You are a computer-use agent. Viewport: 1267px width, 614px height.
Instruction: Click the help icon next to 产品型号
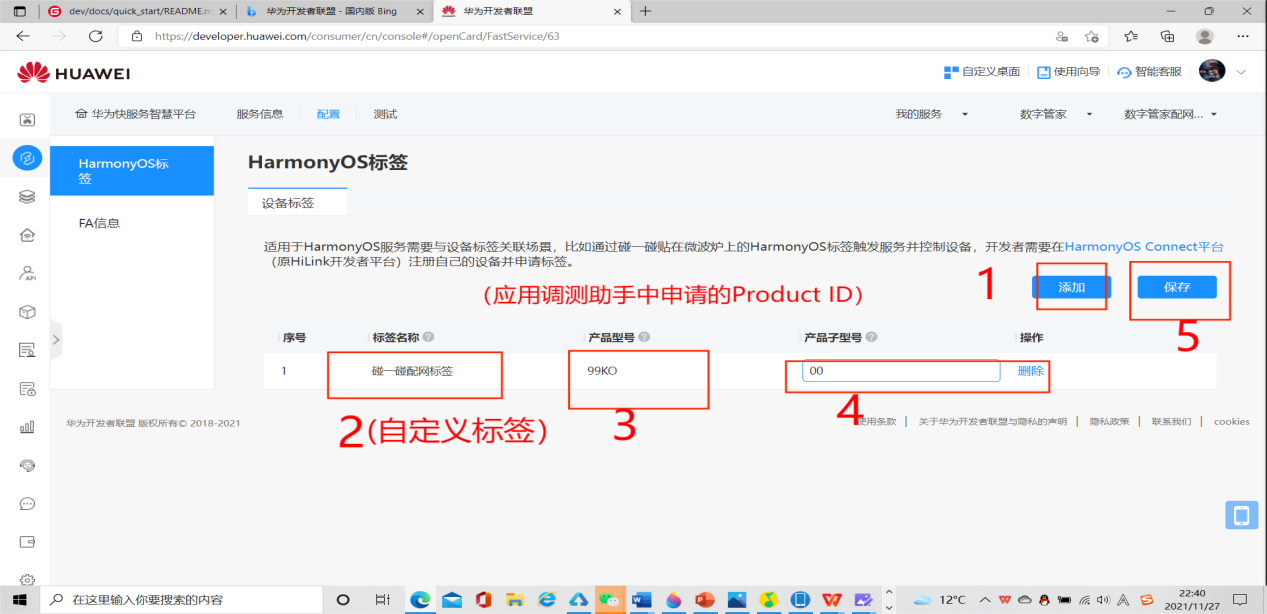click(644, 338)
